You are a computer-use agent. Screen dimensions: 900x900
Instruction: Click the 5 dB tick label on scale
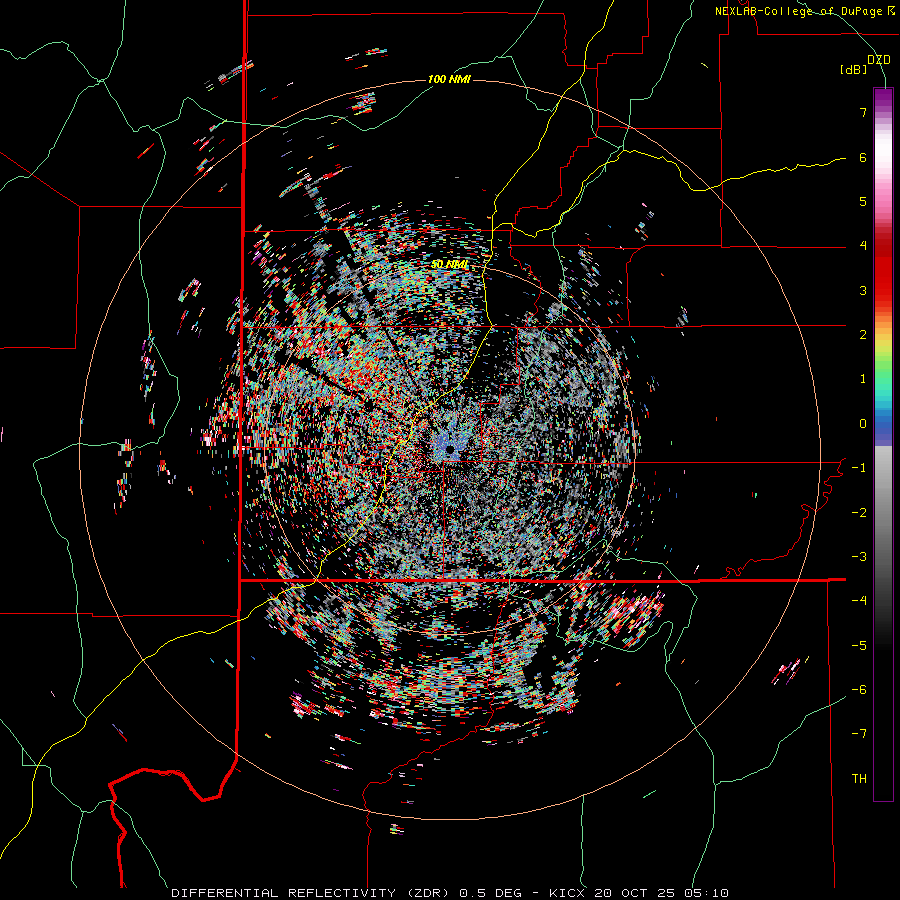click(x=863, y=201)
